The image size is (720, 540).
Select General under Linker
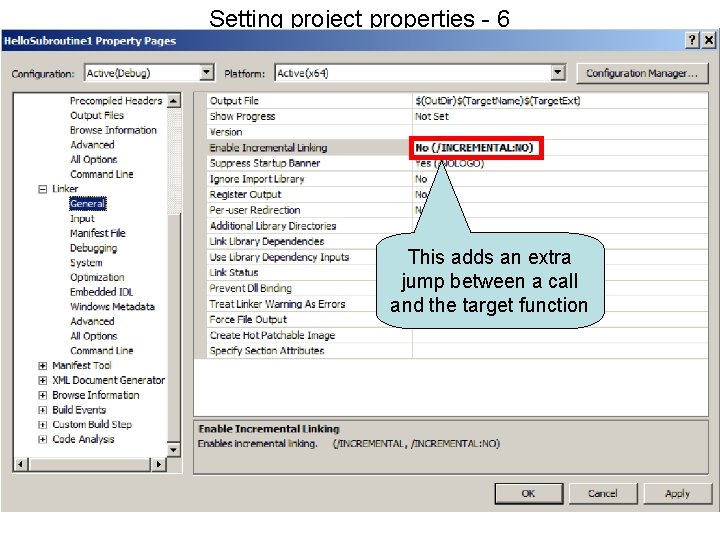point(88,203)
